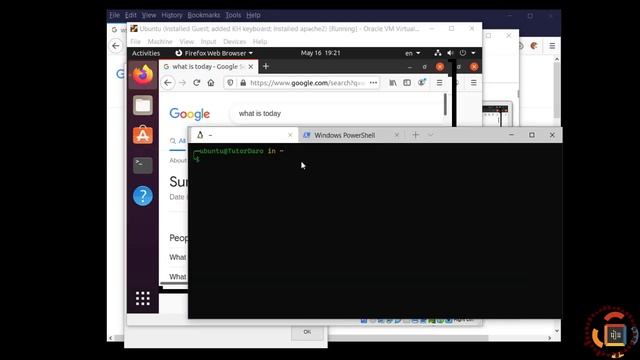Open the 'en' input language dropdown
The width and height of the screenshot is (640, 360).
[x=412, y=53]
